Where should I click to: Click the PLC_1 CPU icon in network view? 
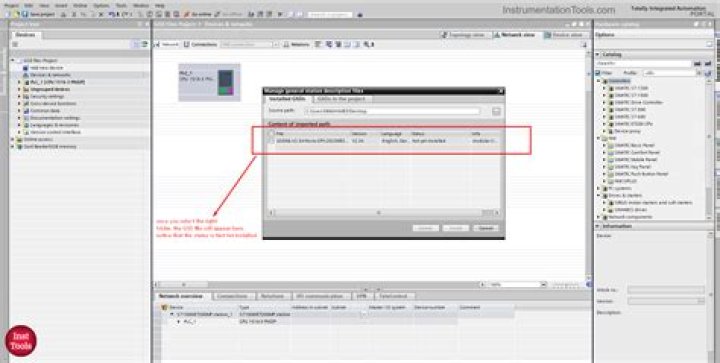click(x=225, y=83)
